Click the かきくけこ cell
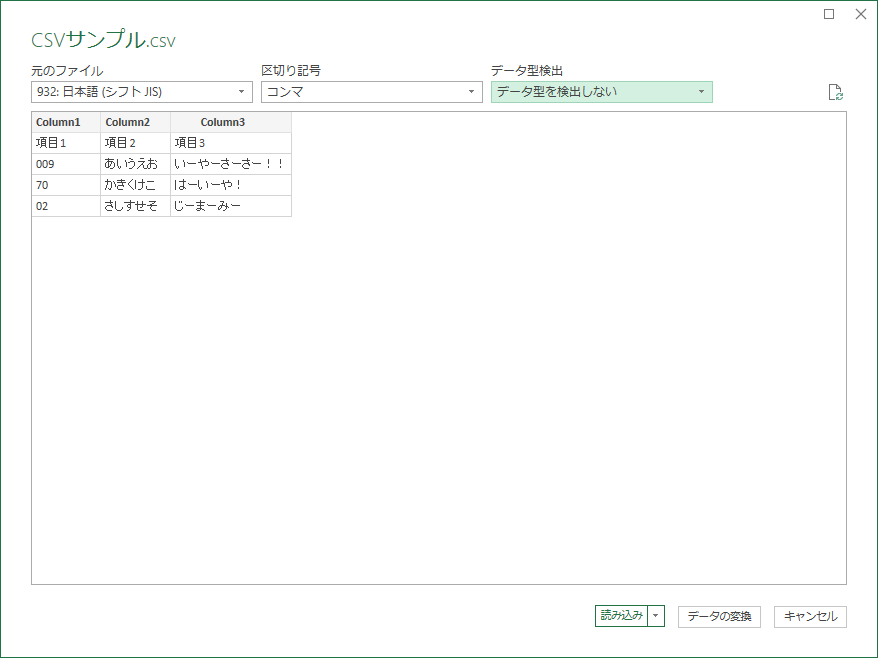This screenshot has height=658, width=878. 135,185
